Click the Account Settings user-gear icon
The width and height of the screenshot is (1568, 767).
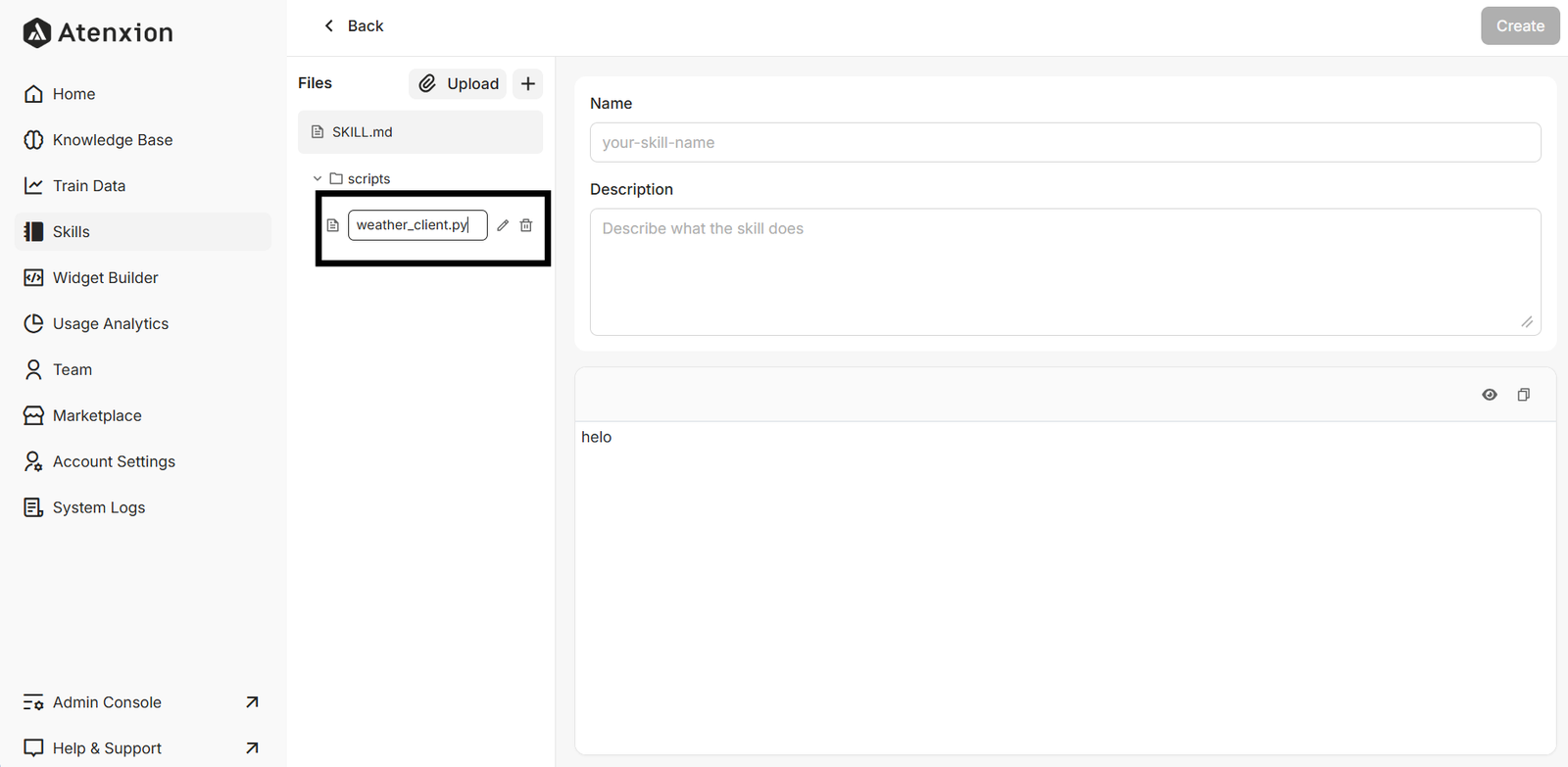click(x=33, y=462)
